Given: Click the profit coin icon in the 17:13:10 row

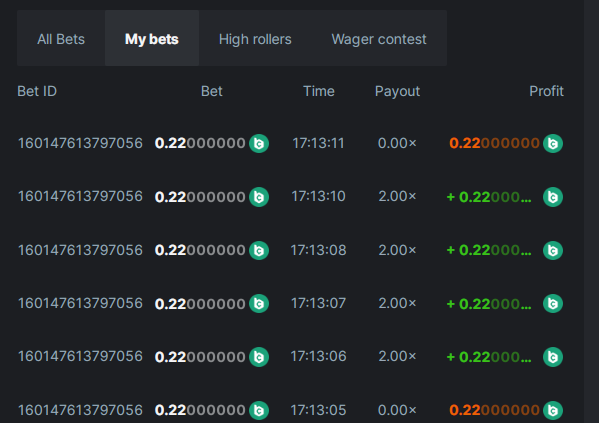Looking at the screenshot, I should pyautogui.click(x=553, y=197).
